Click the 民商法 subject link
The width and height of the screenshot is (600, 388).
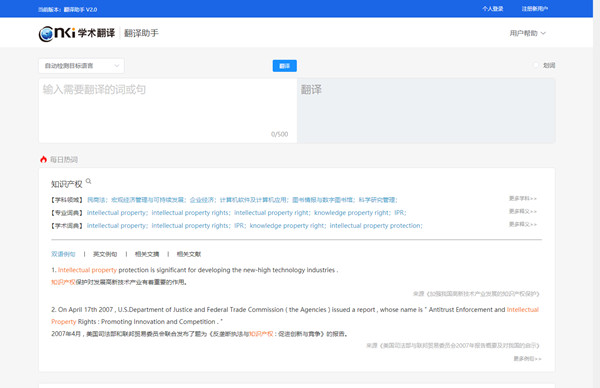(x=97, y=200)
